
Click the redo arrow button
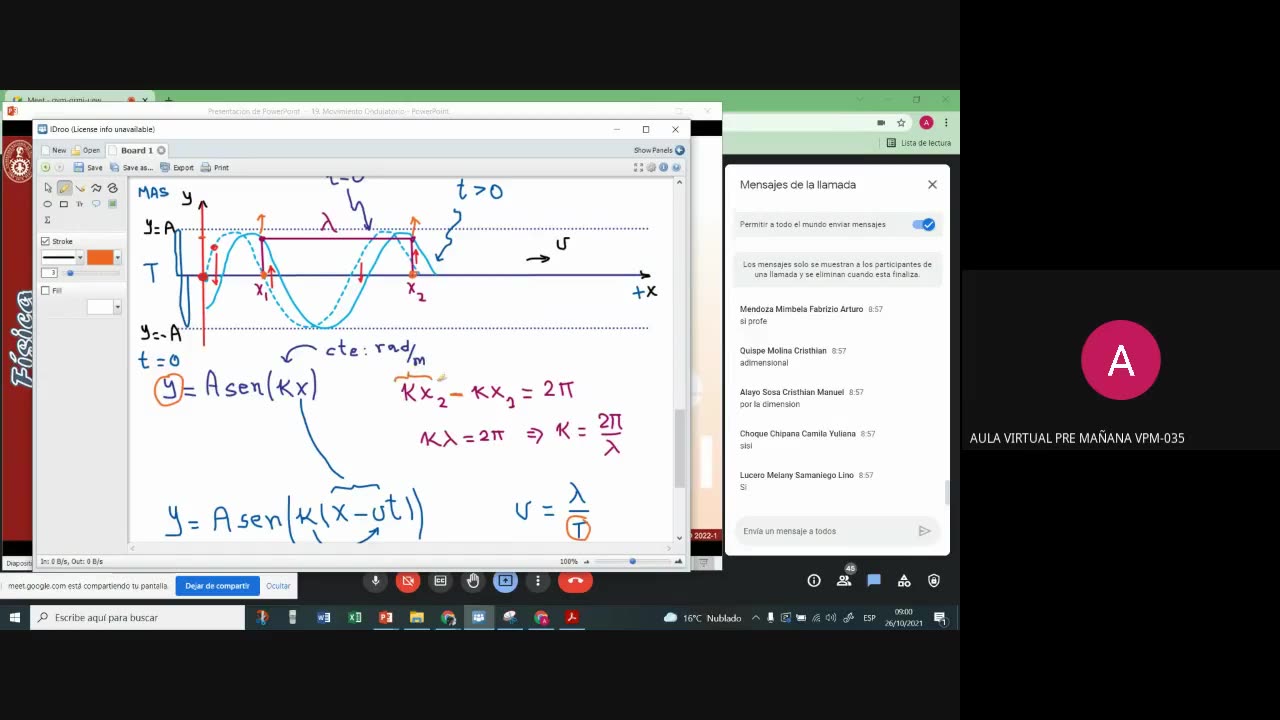pos(59,167)
